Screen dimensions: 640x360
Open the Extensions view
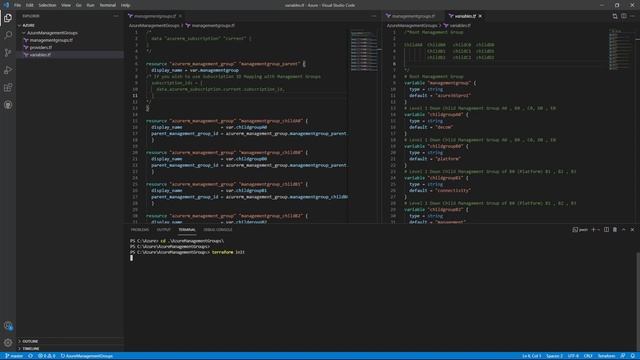8,87
